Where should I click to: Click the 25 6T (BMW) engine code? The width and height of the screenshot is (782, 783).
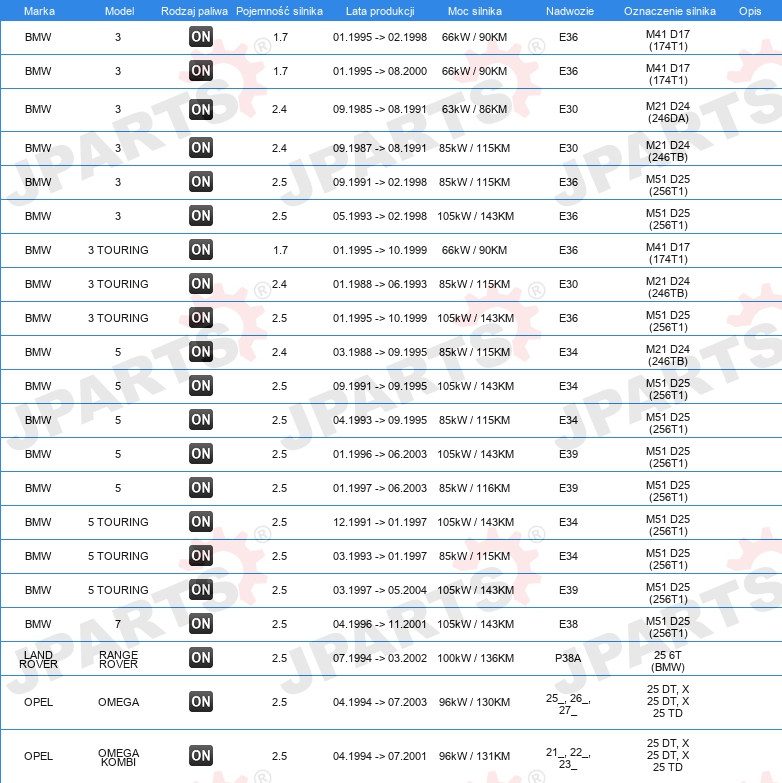668,661
